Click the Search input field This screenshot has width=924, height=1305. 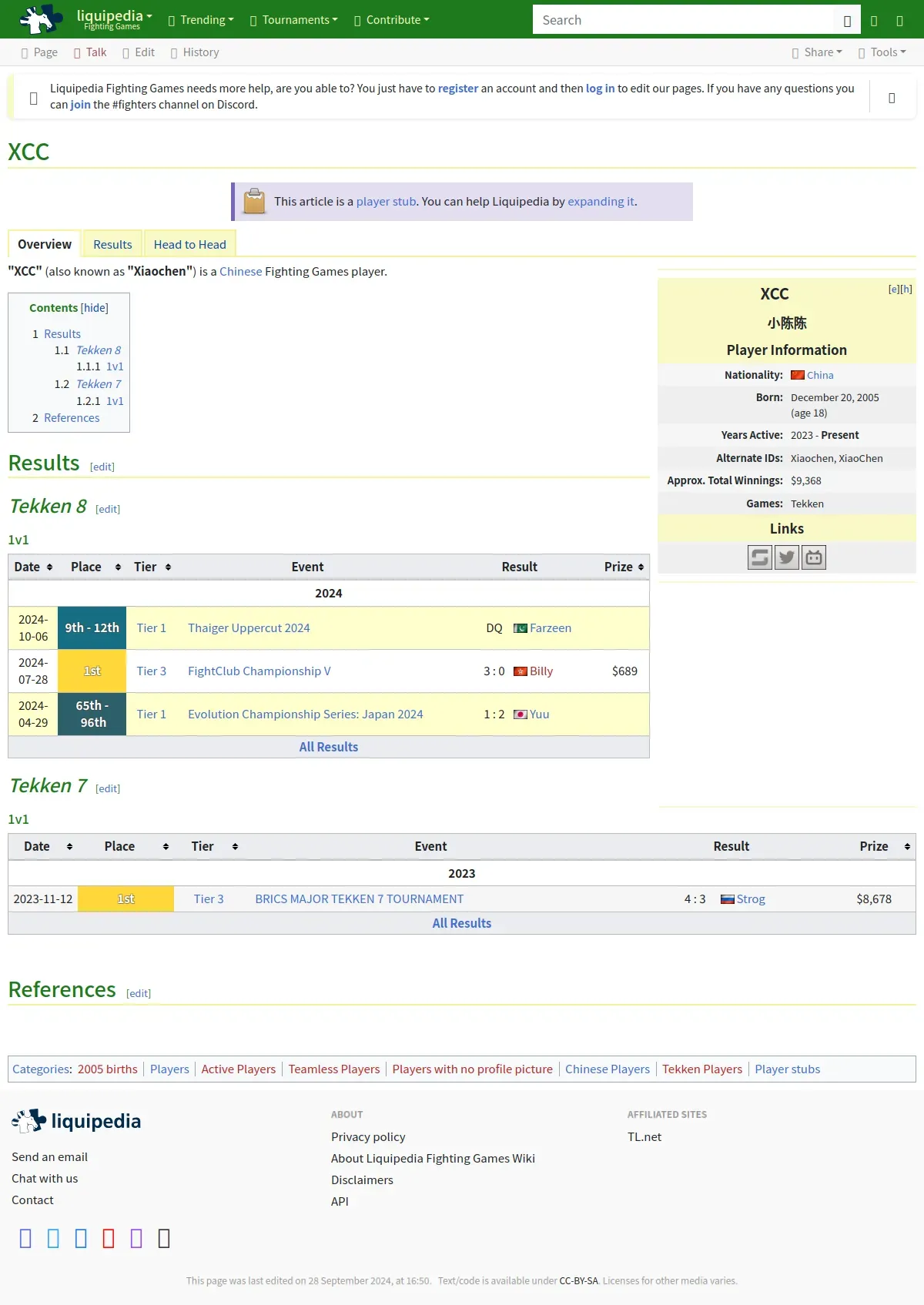[683, 20]
